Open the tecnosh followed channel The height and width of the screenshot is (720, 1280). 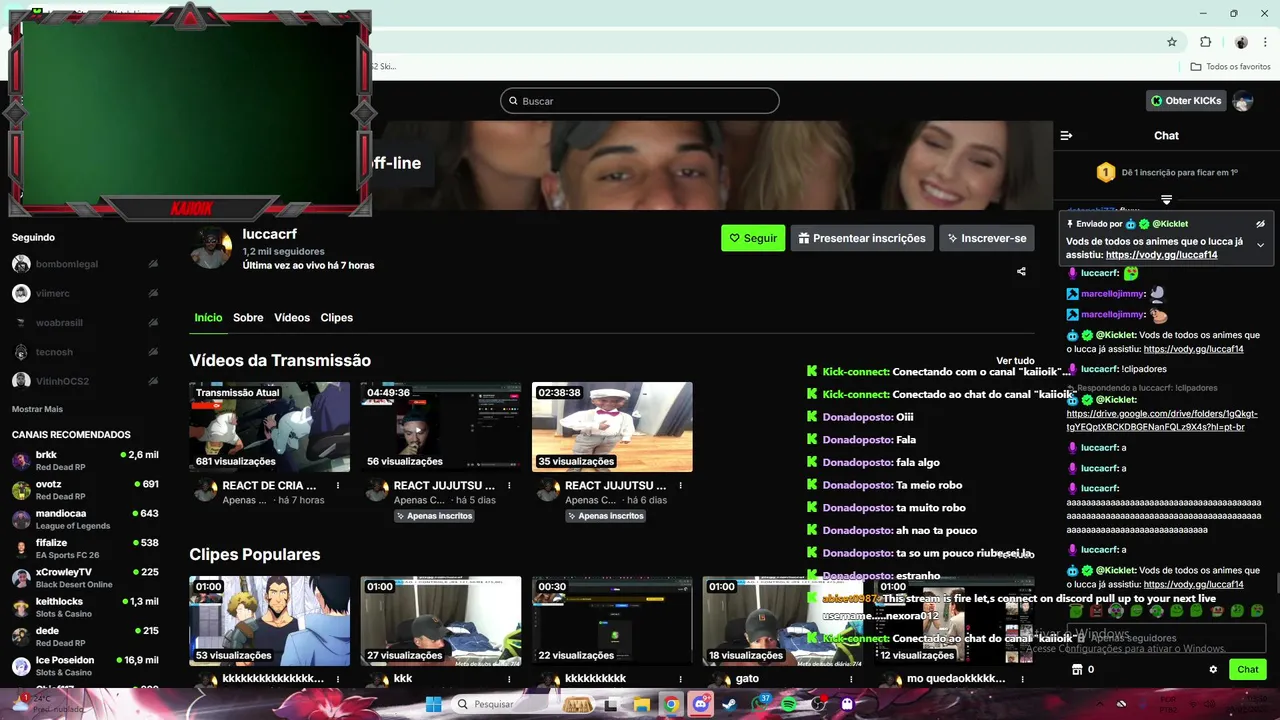[85, 352]
